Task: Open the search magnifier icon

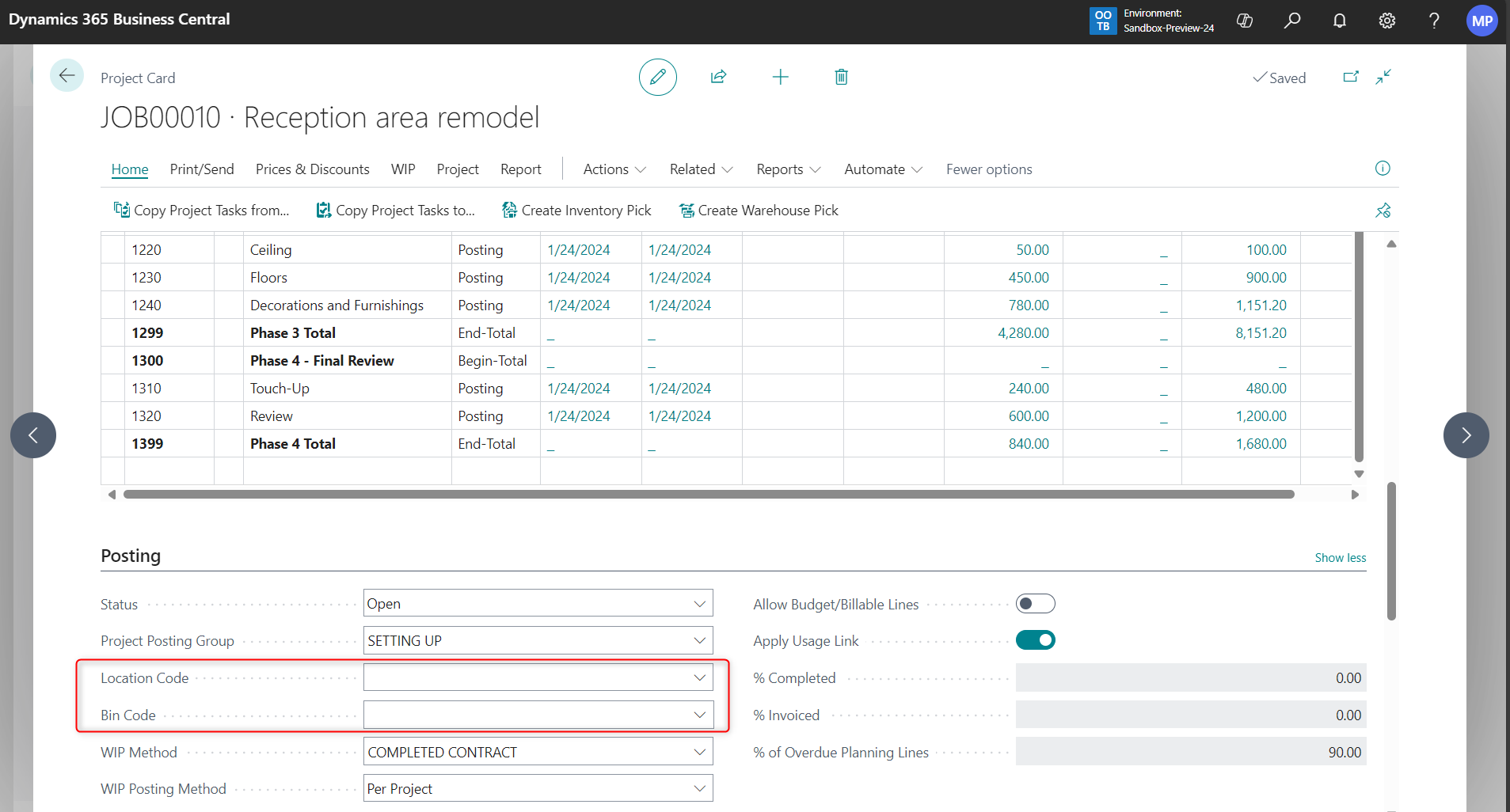Action: [1292, 21]
